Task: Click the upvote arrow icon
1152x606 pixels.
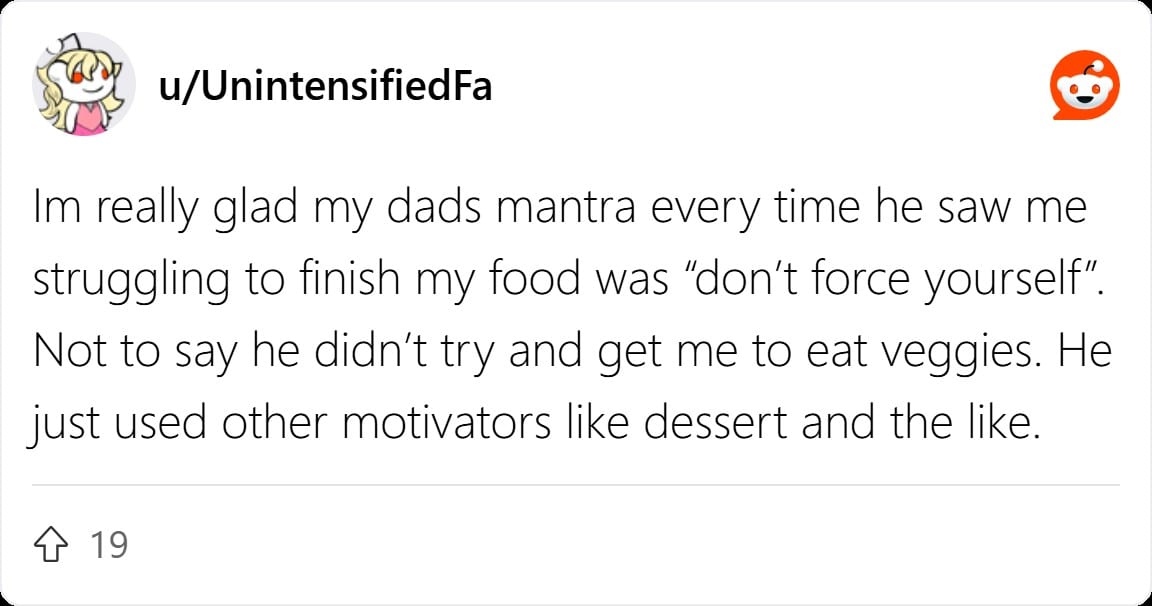Action: pyautogui.click(x=51, y=544)
